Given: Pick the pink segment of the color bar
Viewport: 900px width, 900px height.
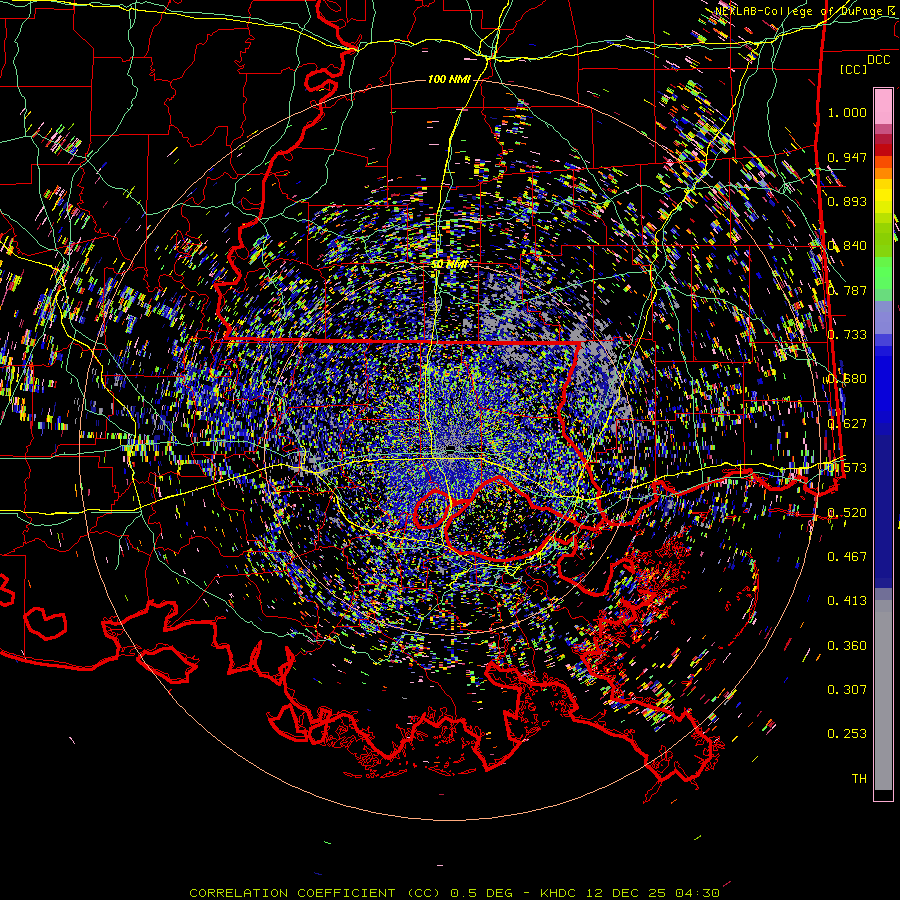Looking at the screenshot, I should (x=883, y=107).
